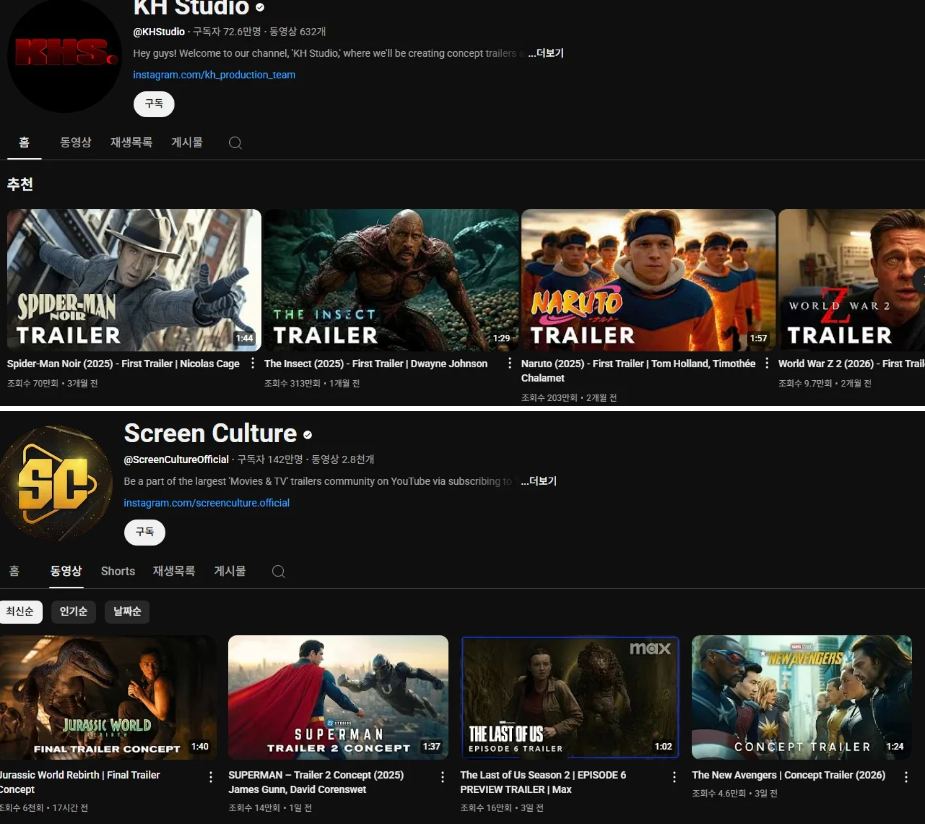The width and height of the screenshot is (925, 824).
Task: Open options menu for SUPERMAN Trailer 2 video
Action: [x=442, y=777]
